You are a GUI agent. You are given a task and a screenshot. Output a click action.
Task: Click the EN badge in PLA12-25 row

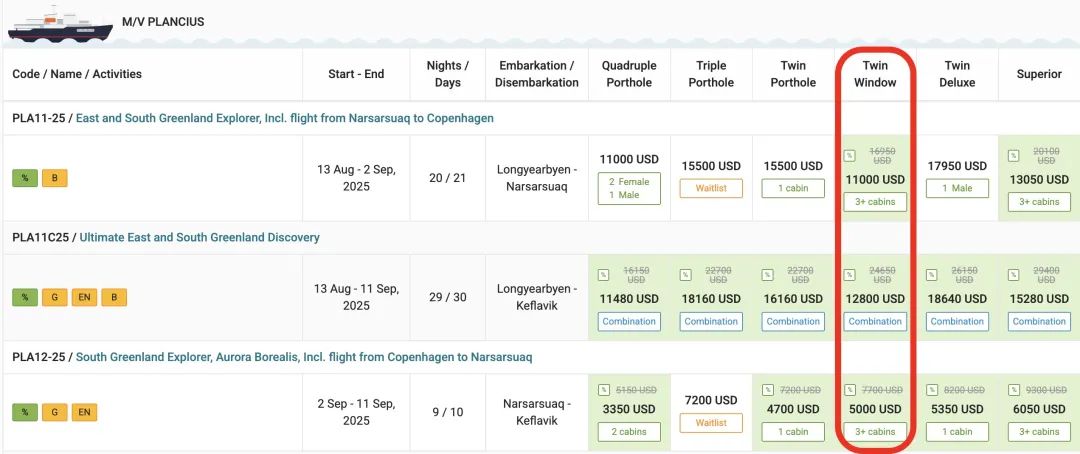[x=84, y=413]
